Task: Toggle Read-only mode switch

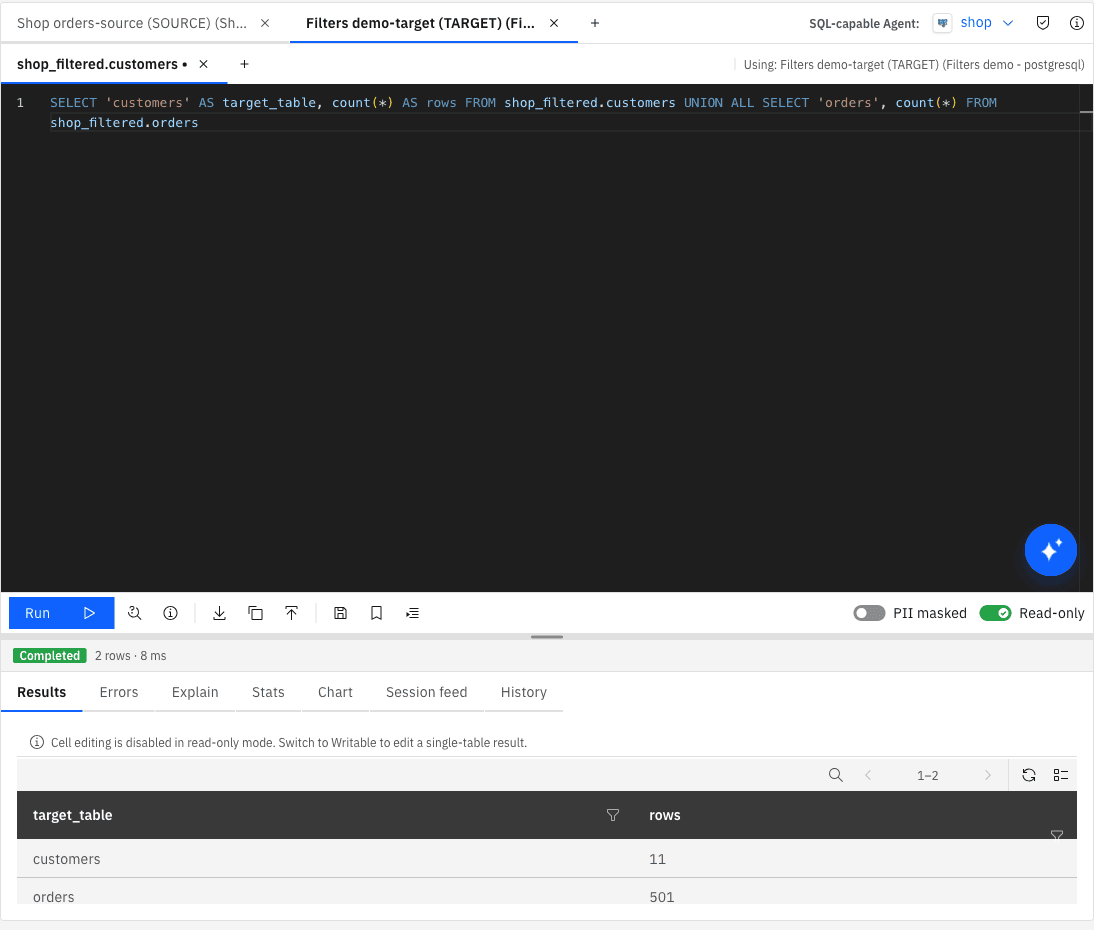Action: tap(996, 613)
